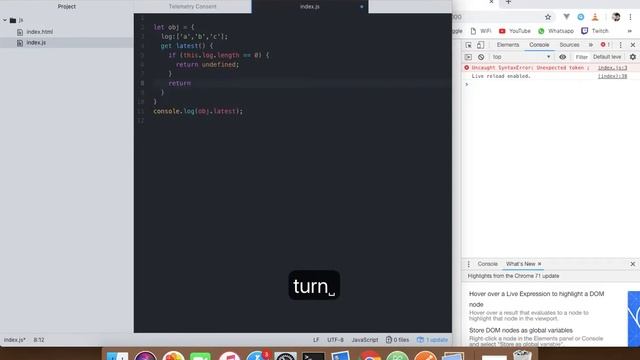Open console settings gear

(x=633, y=57)
